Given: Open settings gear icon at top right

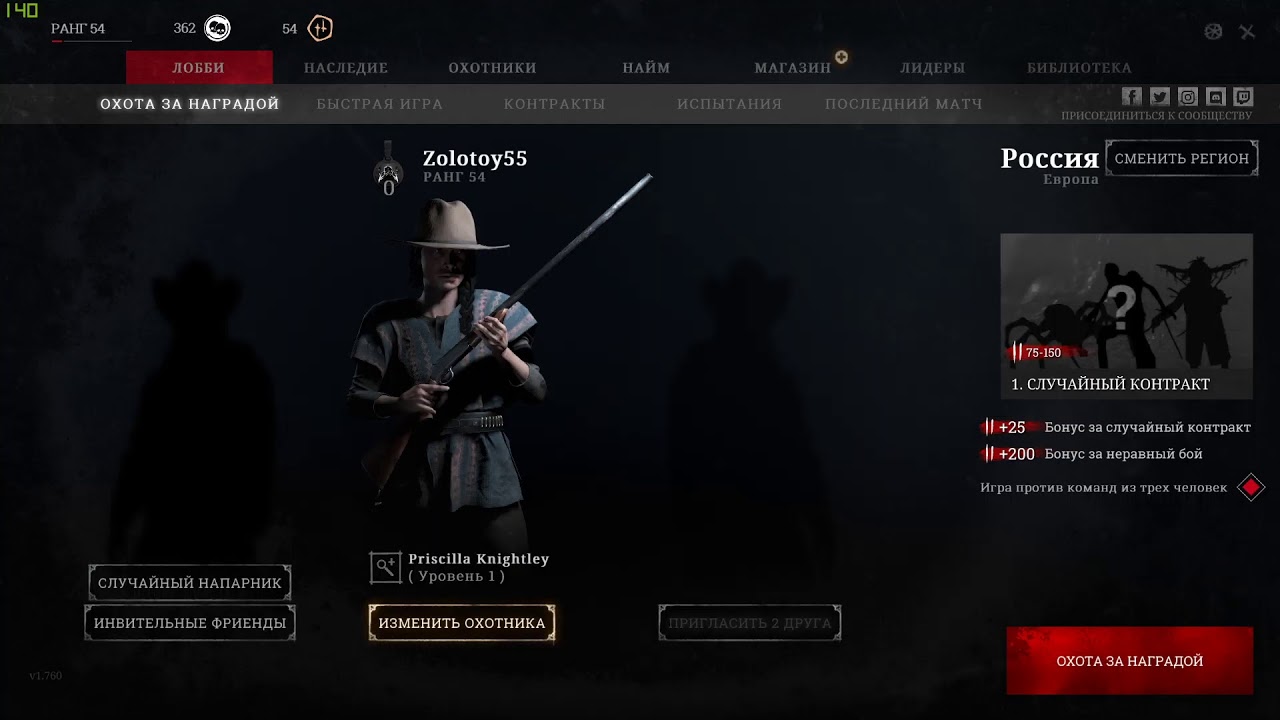Looking at the screenshot, I should 1213,32.
